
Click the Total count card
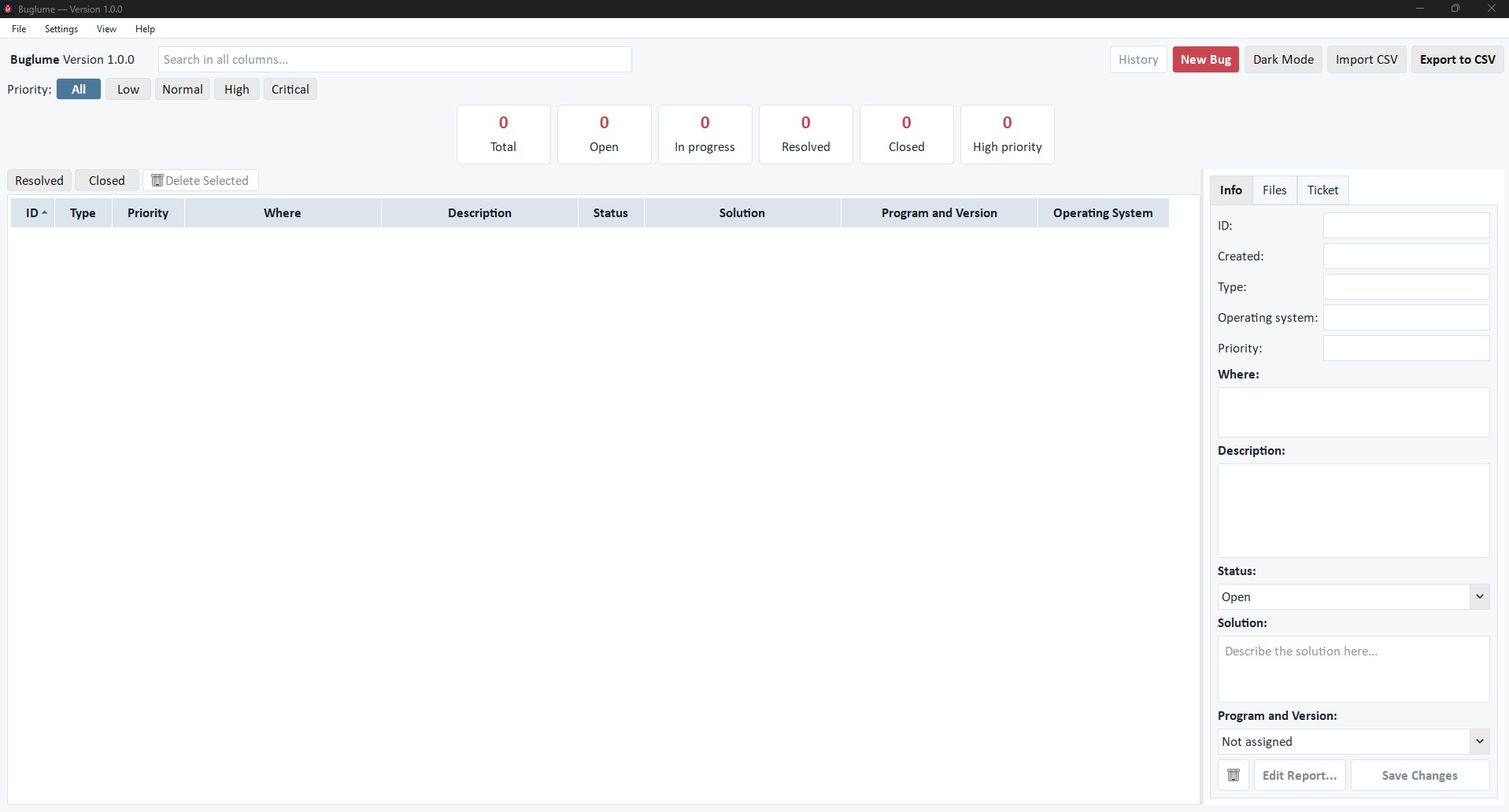(x=504, y=135)
